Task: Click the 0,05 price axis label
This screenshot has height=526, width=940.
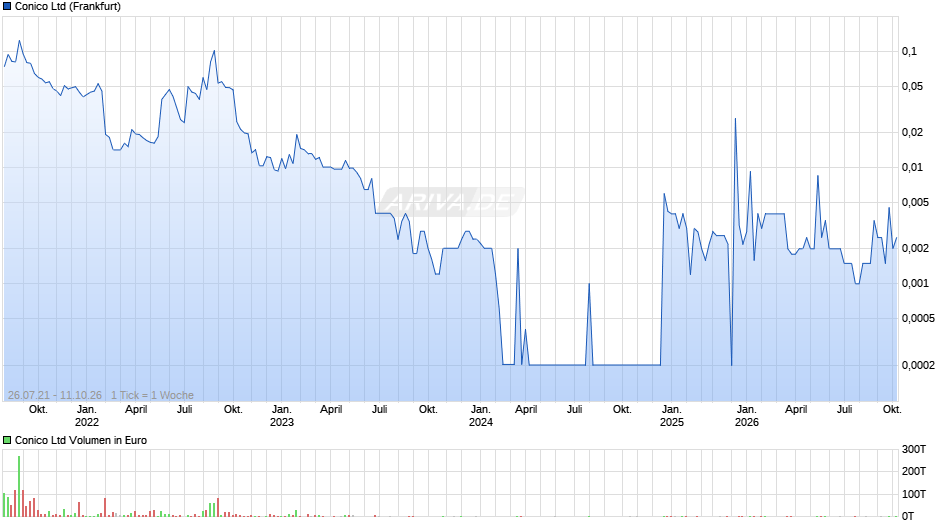Action: [912, 87]
